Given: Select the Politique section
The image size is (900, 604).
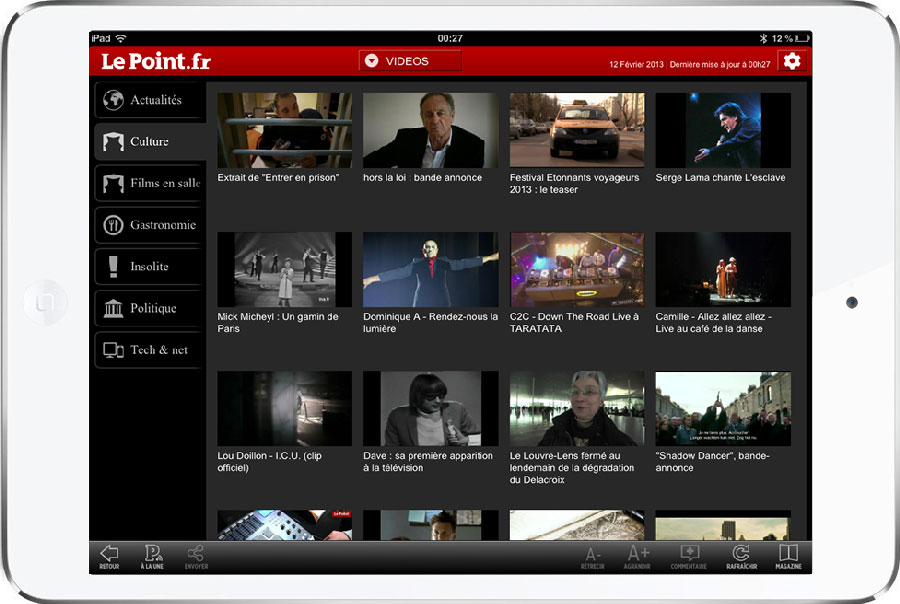Looking at the screenshot, I should pos(150,308).
